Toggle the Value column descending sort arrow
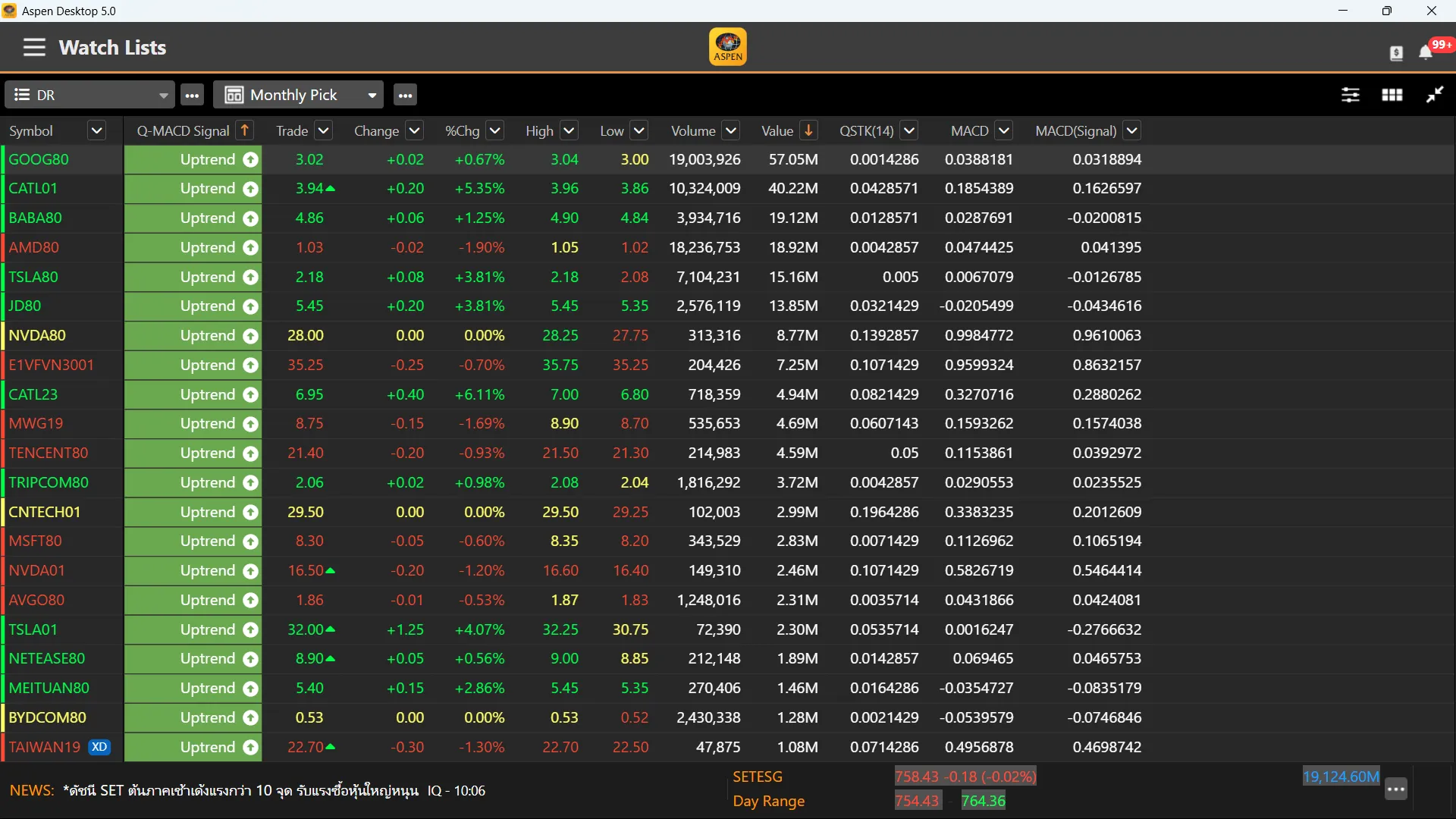This screenshot has height=819, width=1456. point(809,130)
